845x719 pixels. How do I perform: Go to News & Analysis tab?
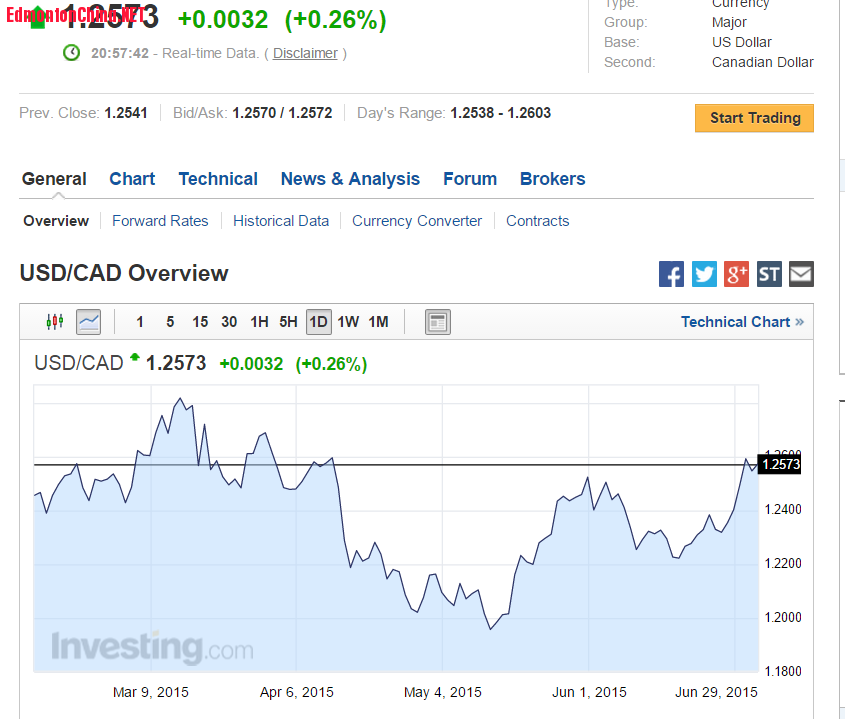click(350, 179)
